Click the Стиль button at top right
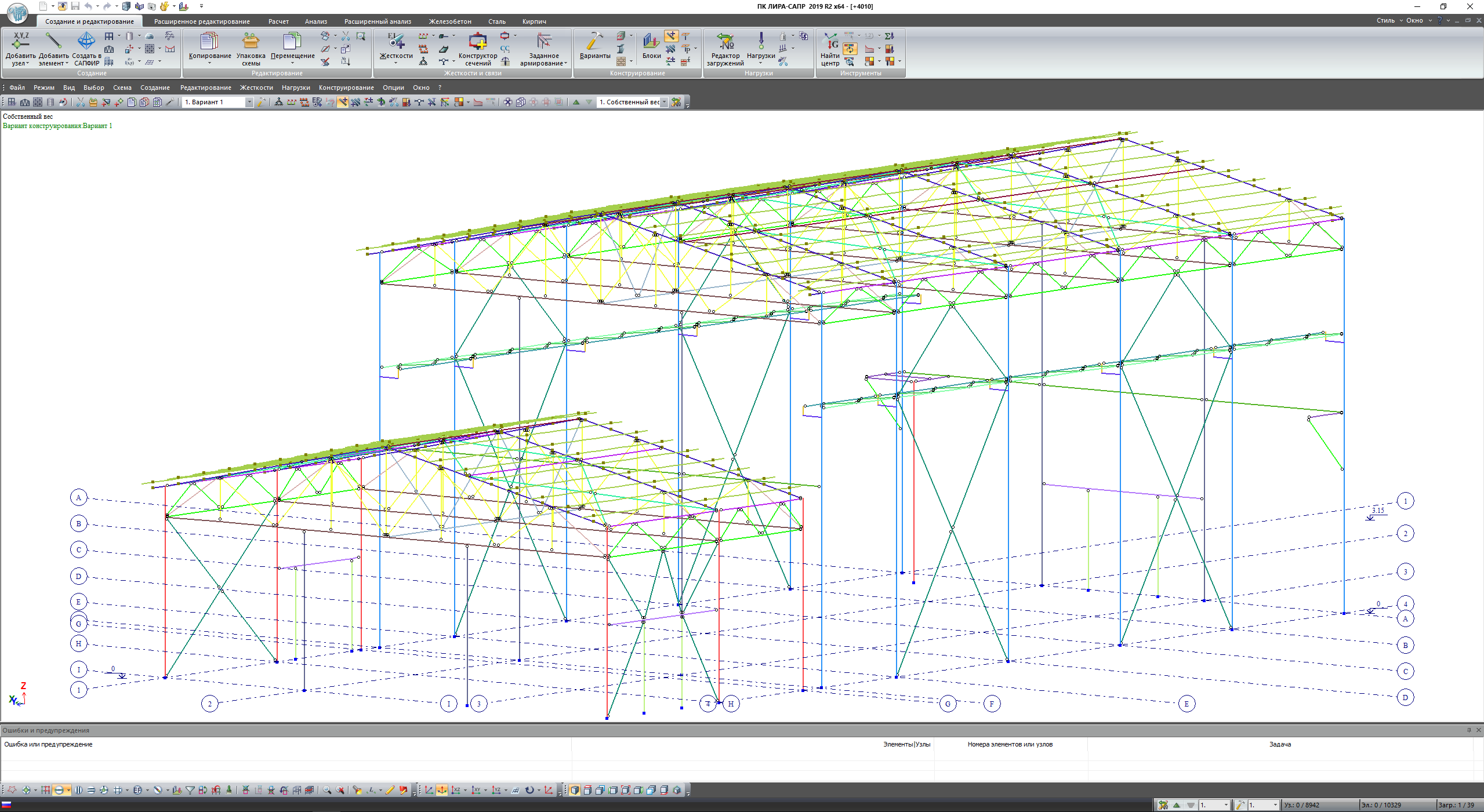The height and width of the screenshot is (812, 1484). click(1385, 20)
